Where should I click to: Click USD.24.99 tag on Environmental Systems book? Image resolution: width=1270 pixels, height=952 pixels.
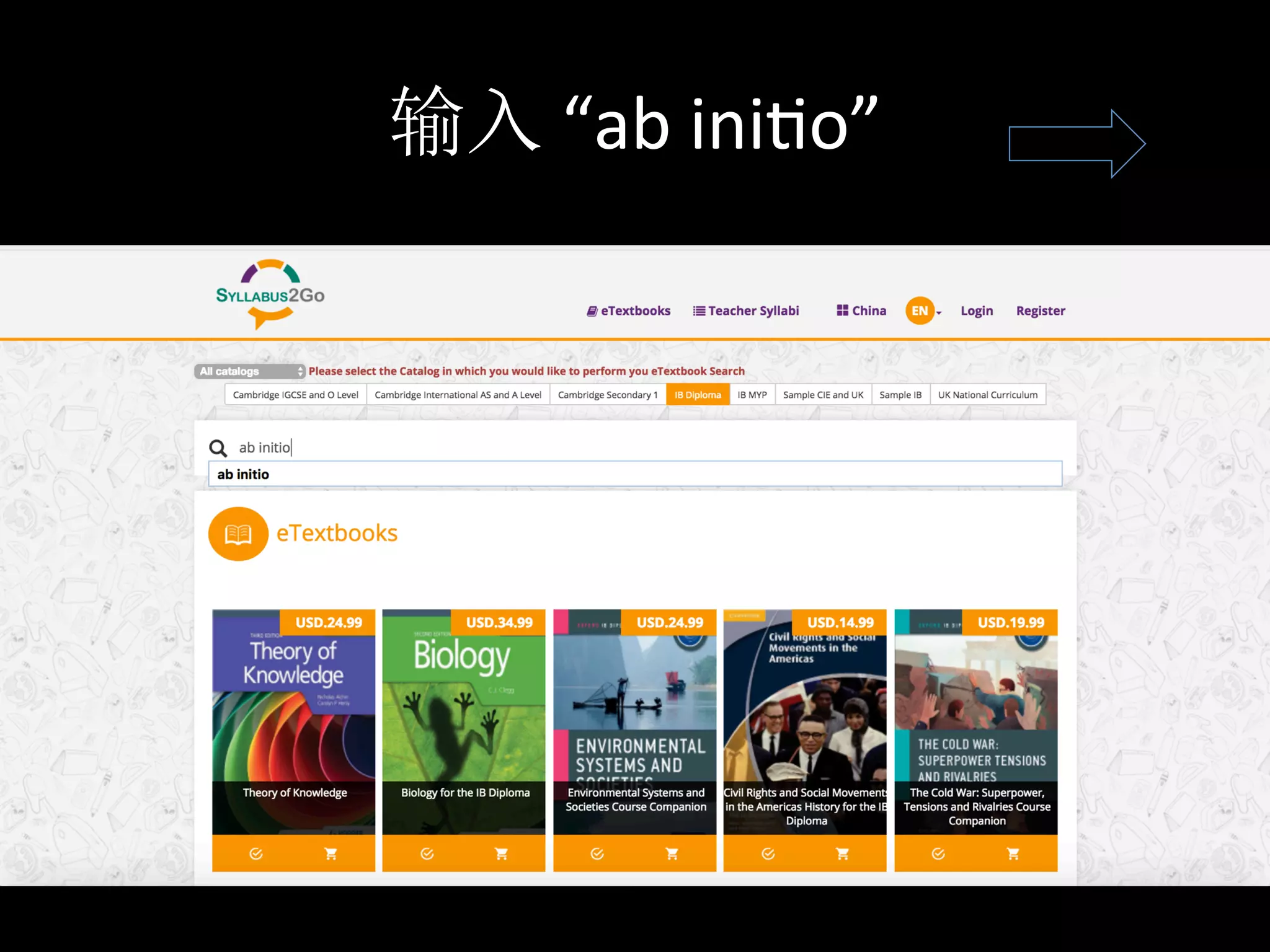click(669, 622)
